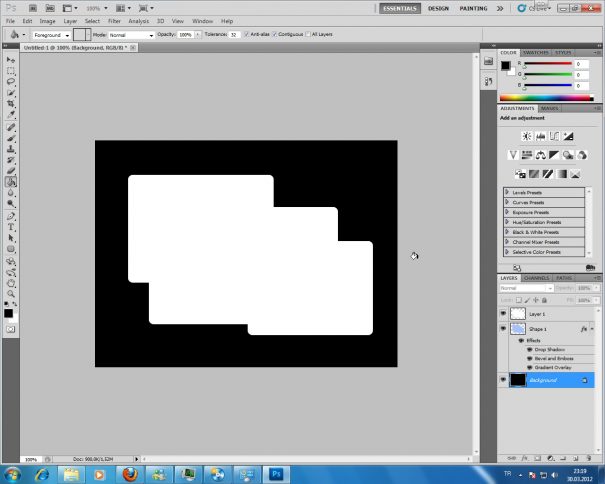Toggle the Anti-alias checkbox
605x484 pixels.
247,34
